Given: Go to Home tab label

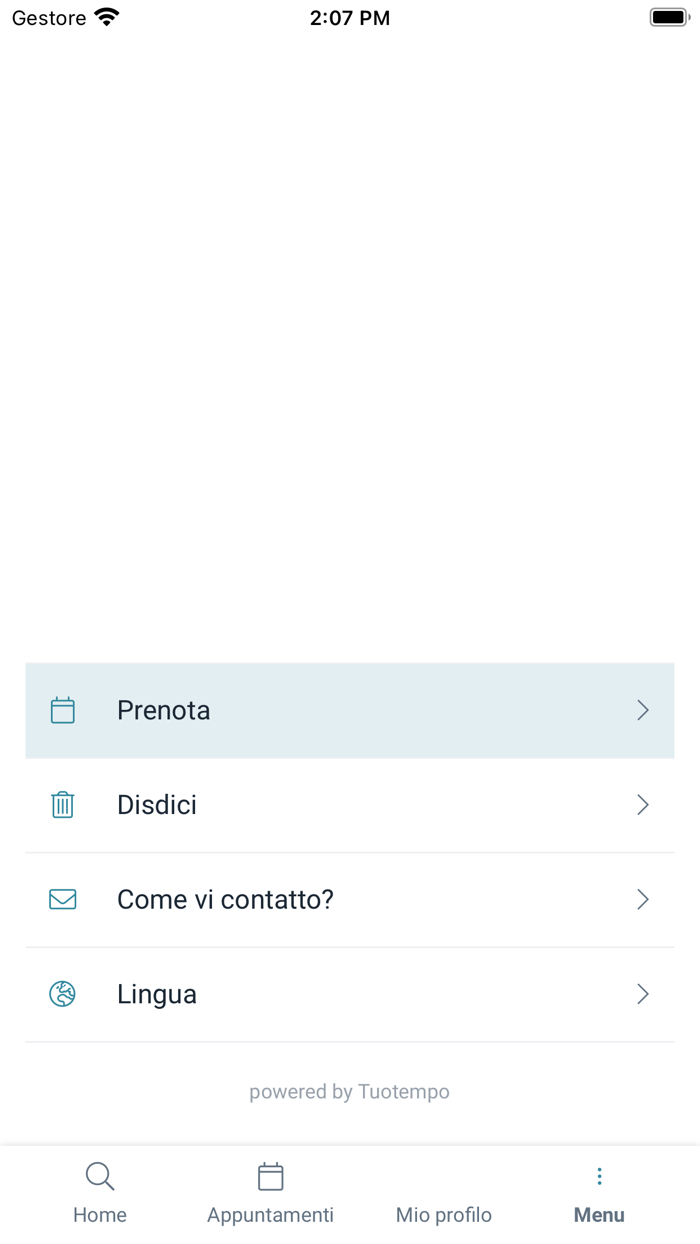Looking at the screenshot, I should pos(100,1215).
